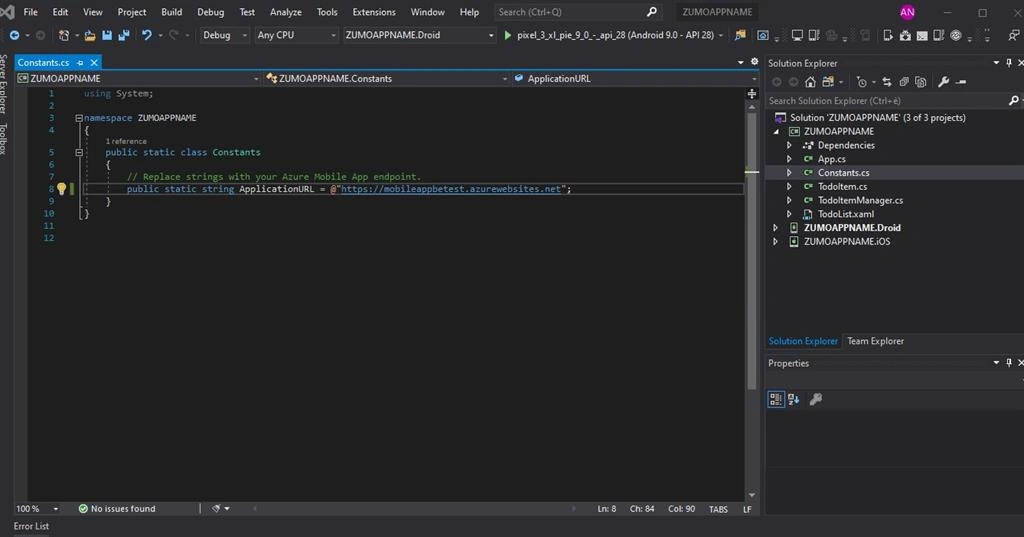Undo the last edit with the undo arrow

(147, 35)
